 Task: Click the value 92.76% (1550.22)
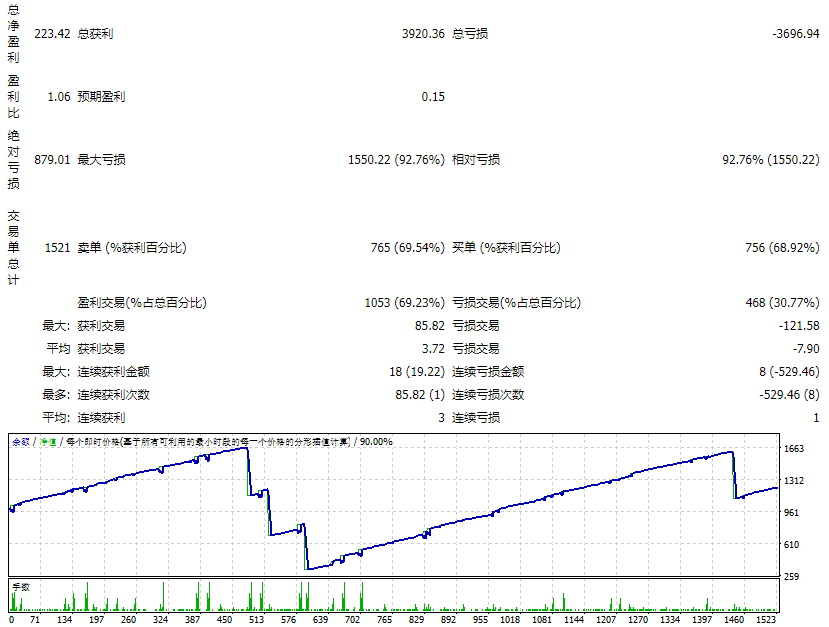coord(771,160)
